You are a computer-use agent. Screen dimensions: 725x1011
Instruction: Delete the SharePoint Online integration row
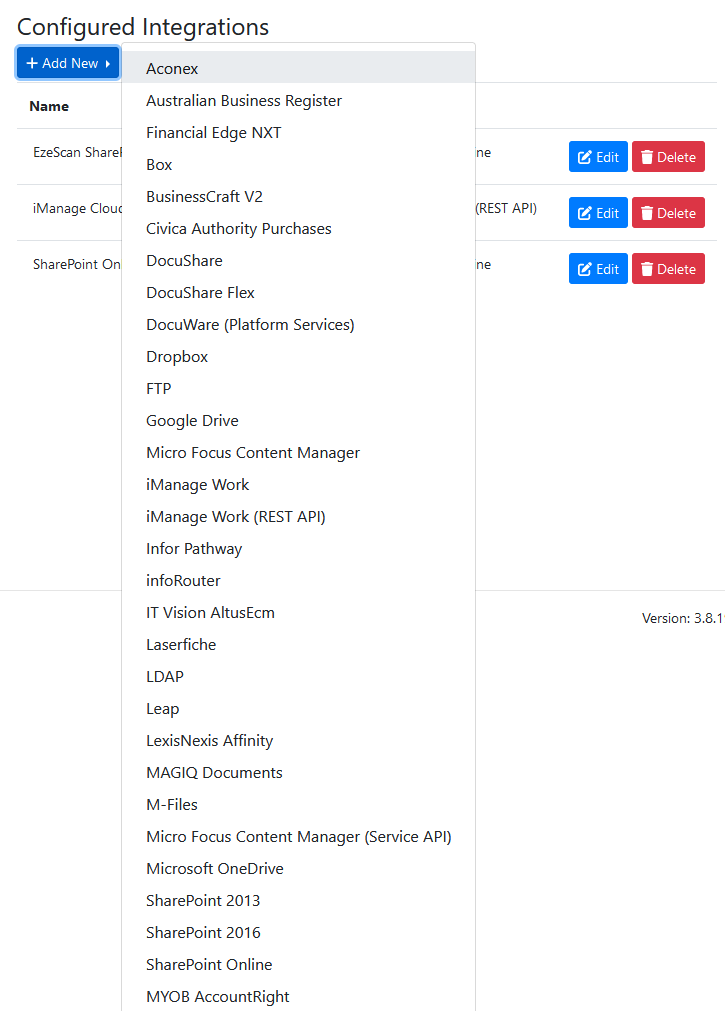[668, 269]
